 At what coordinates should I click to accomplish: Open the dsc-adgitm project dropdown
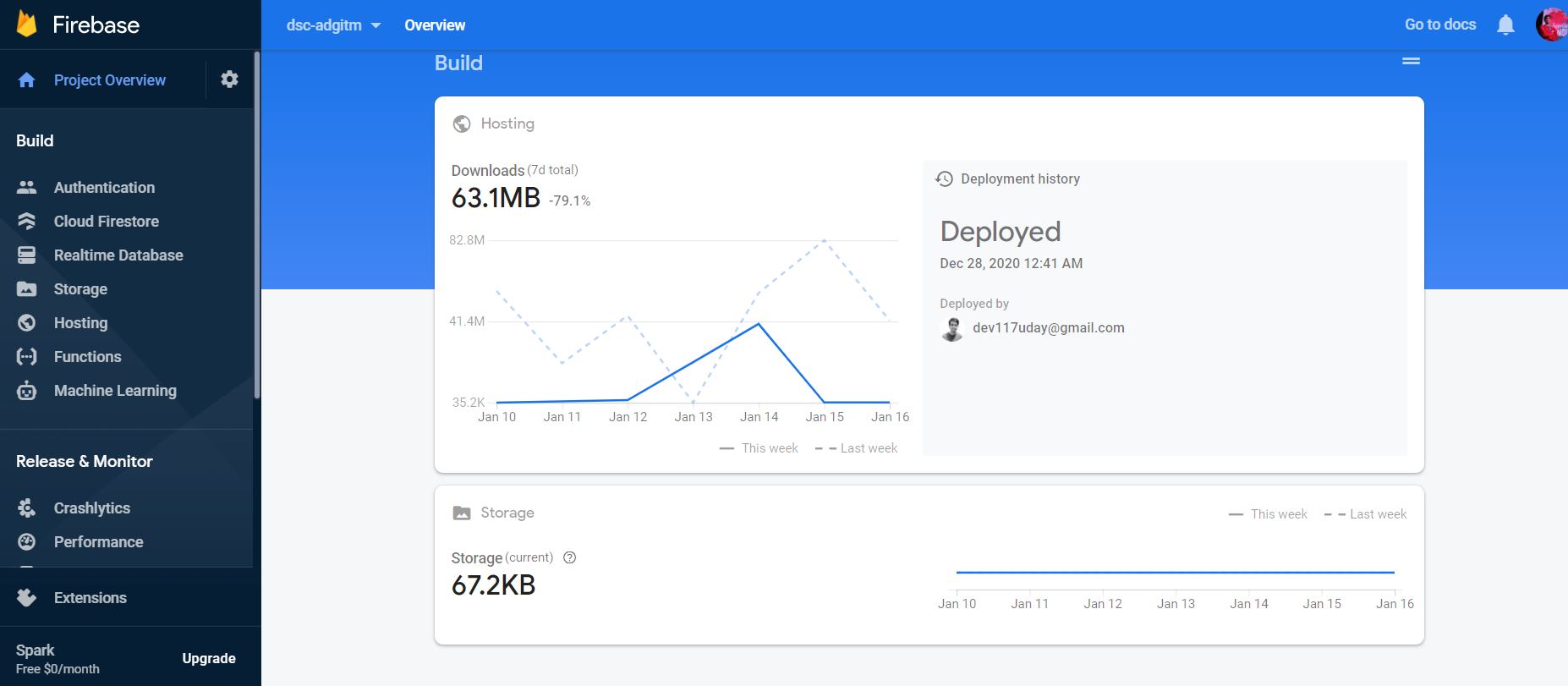334,25
